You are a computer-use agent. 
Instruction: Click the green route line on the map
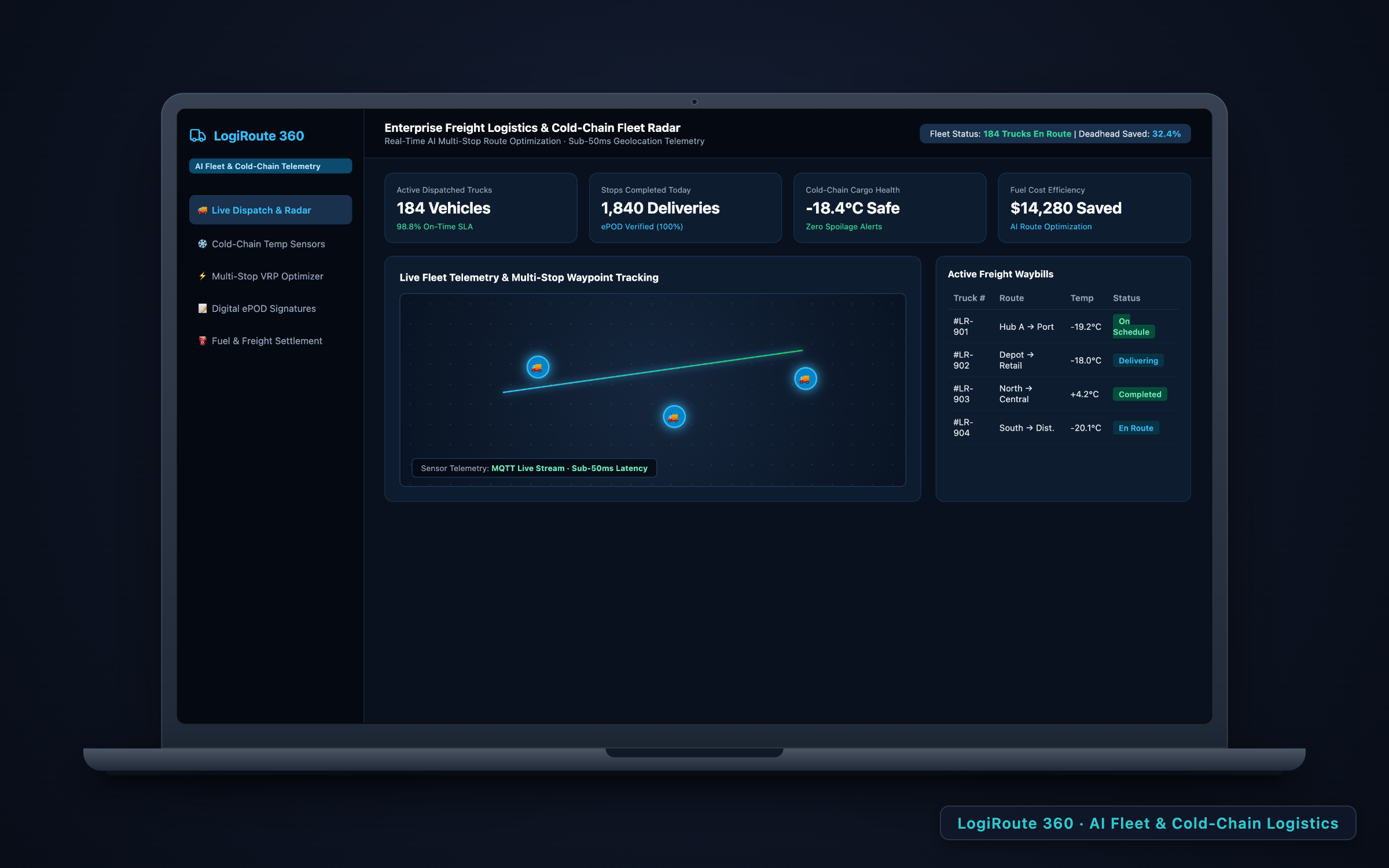coord(653,371)
